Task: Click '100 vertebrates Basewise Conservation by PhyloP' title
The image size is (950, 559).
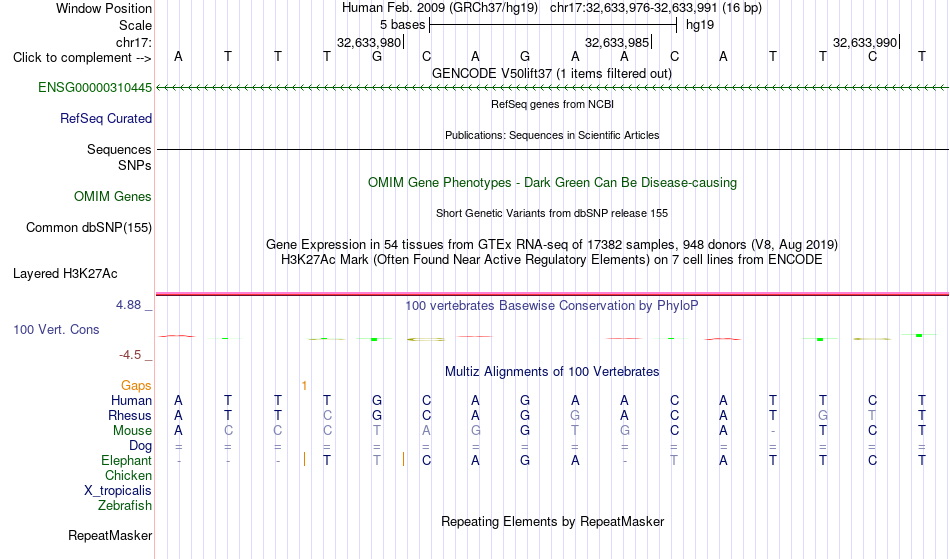Action: (552, 306)
